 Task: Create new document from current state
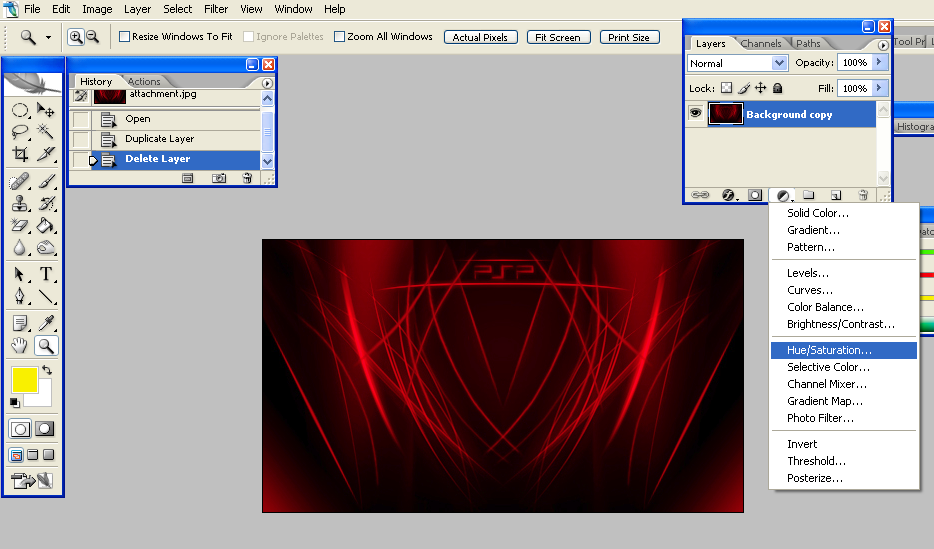tap(188, 178)
